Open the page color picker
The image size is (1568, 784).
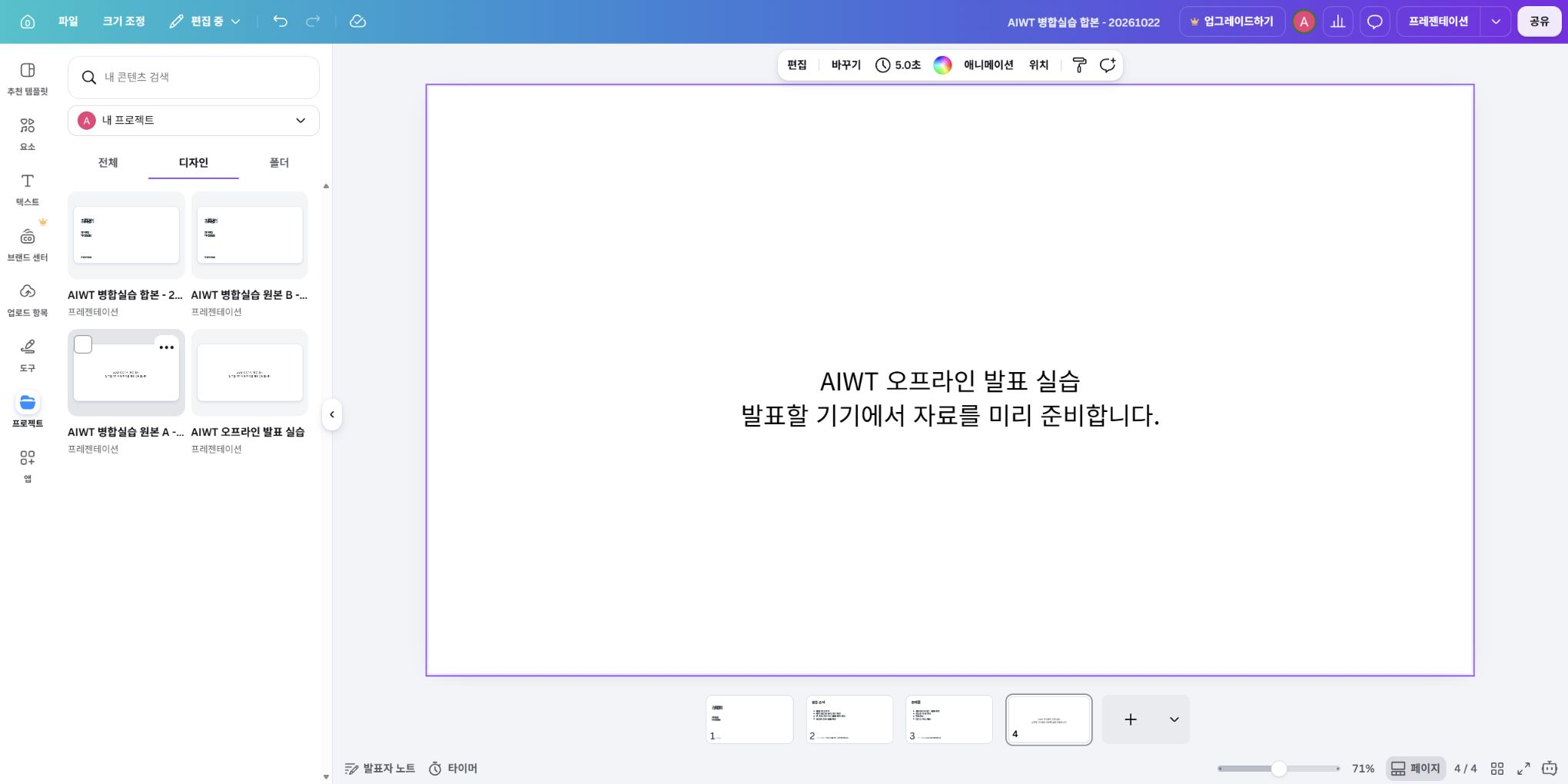942,65
